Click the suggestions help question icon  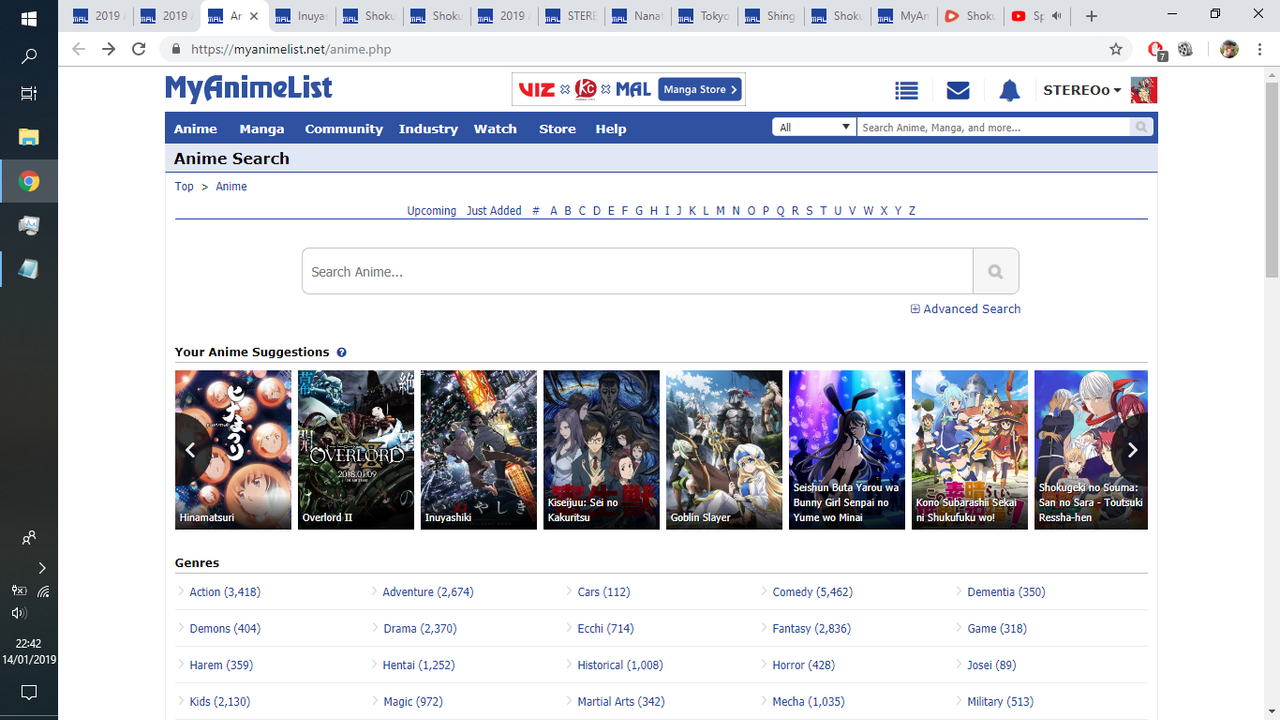342,352
